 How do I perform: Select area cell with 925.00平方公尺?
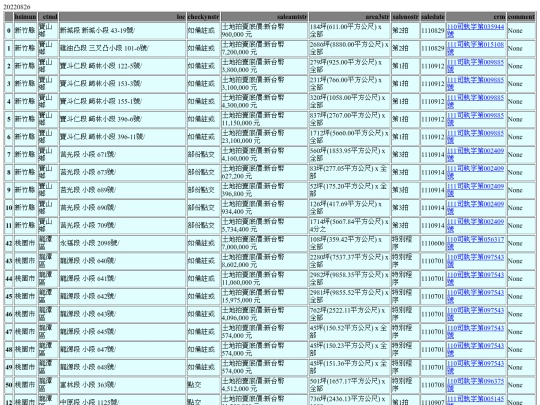pos(349,66)
